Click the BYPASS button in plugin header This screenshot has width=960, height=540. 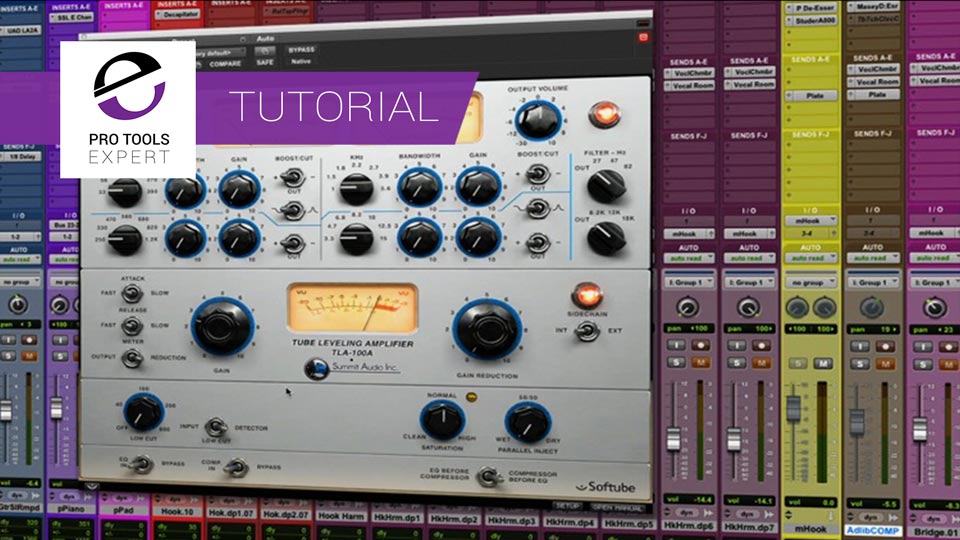tap(301, 50)
